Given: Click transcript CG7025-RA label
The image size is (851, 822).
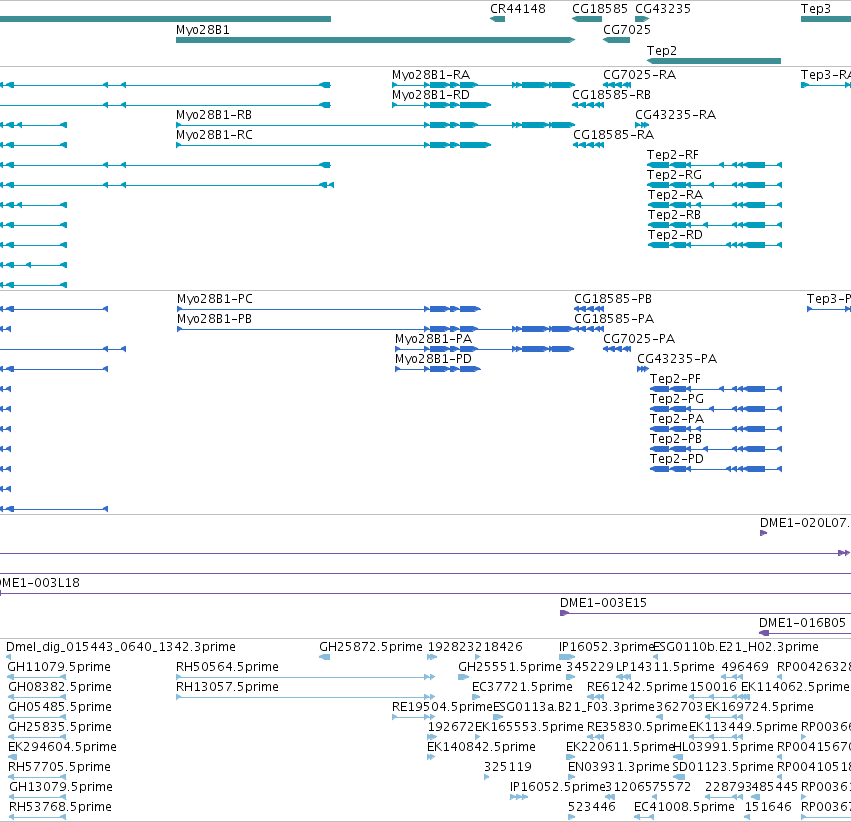Looking at the screenshot, I should pos(639,75).
